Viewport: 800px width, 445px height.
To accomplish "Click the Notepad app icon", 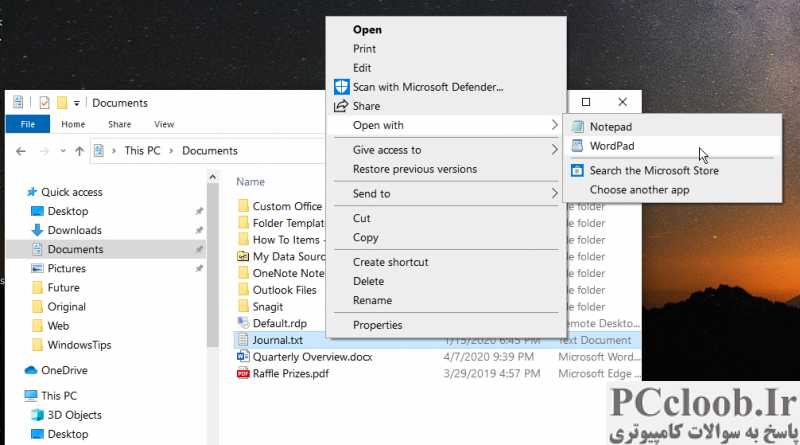I will click(x=578, y=127).
